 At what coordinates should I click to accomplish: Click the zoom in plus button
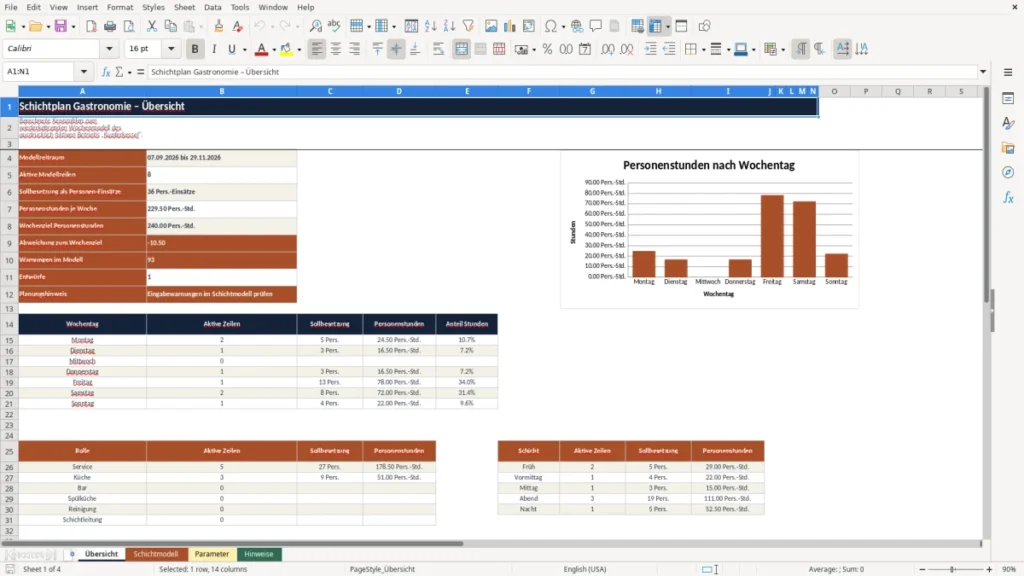click(989, 569)
